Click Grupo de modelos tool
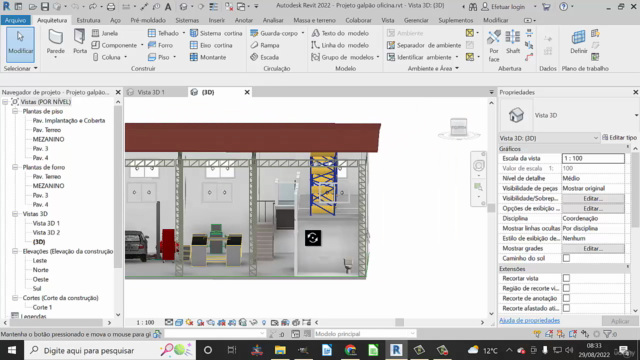The width and height of the screenshot is (640, 360). click(x=343, y=57)
